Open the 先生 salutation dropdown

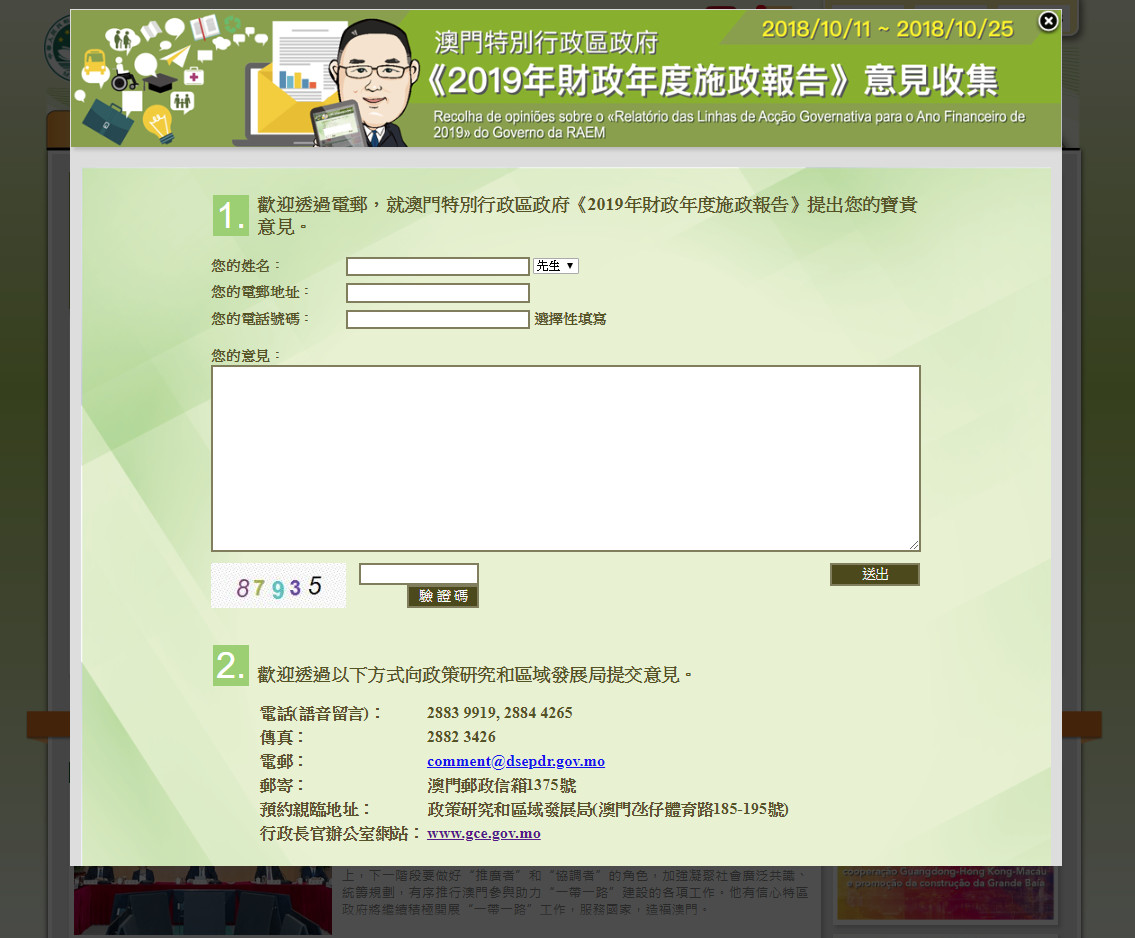tap(556, 266)
